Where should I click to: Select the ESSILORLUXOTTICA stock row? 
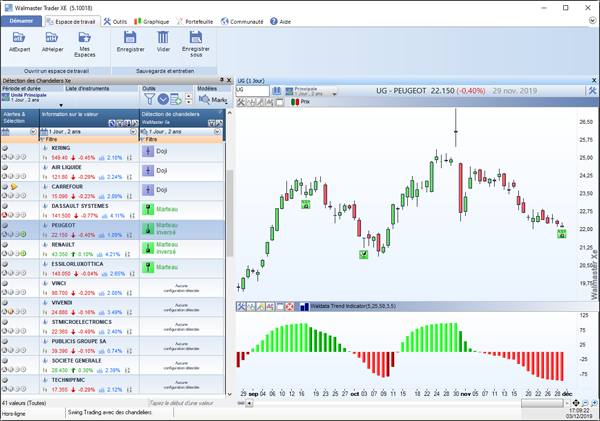point(113,269)
